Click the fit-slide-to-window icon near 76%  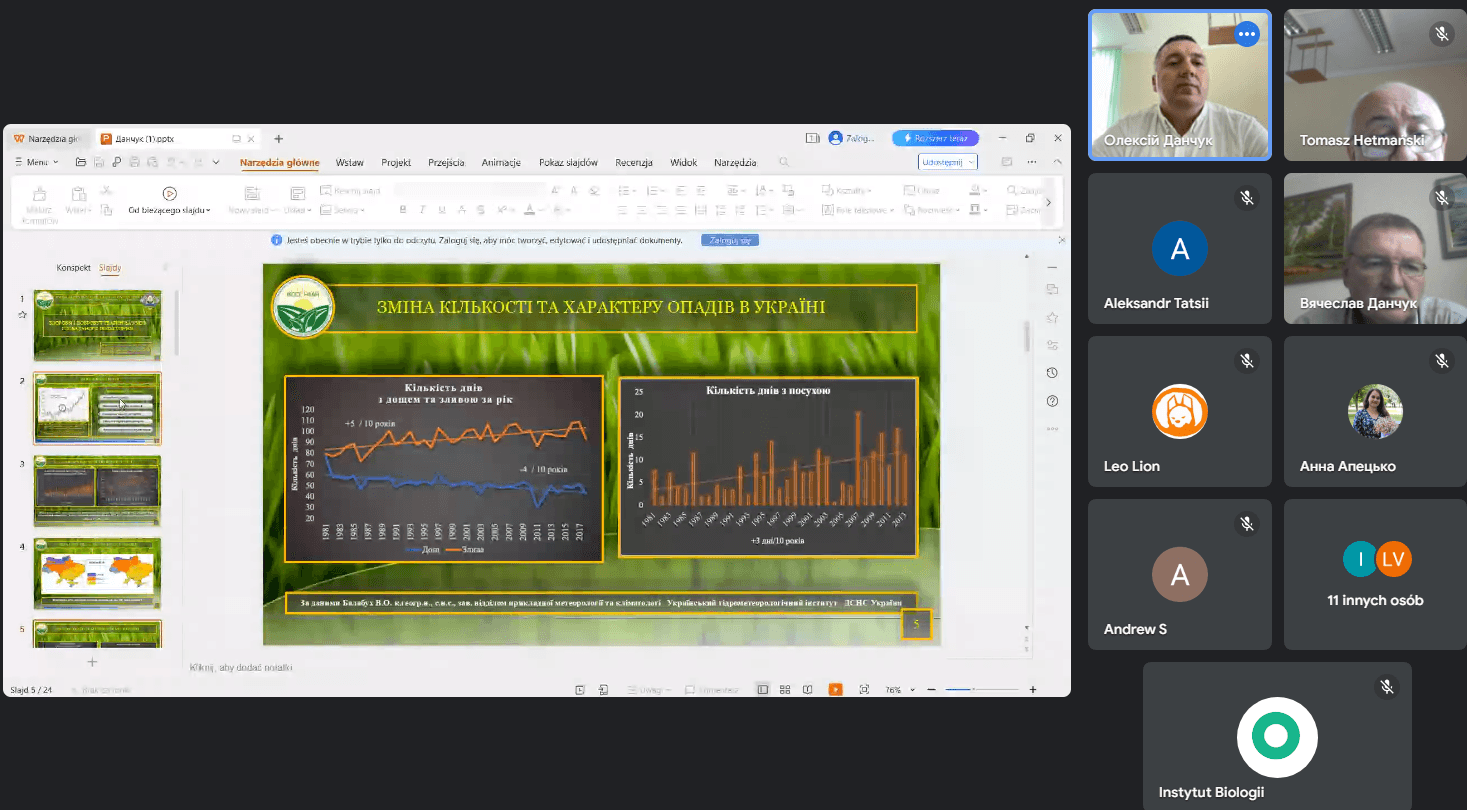pyautogui.click(x=864, y=690)
